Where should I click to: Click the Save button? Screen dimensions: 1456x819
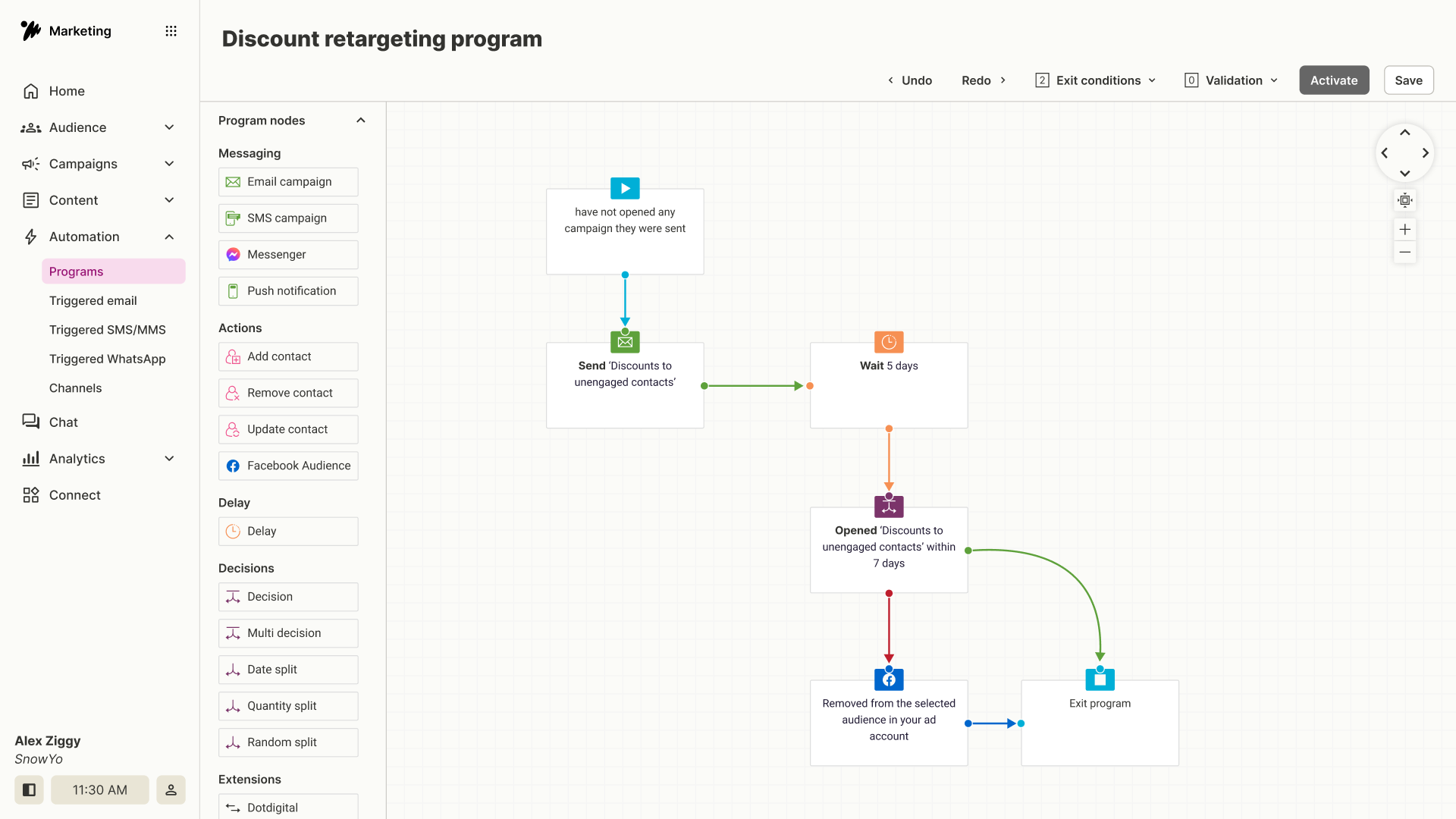coord(1408,80)
